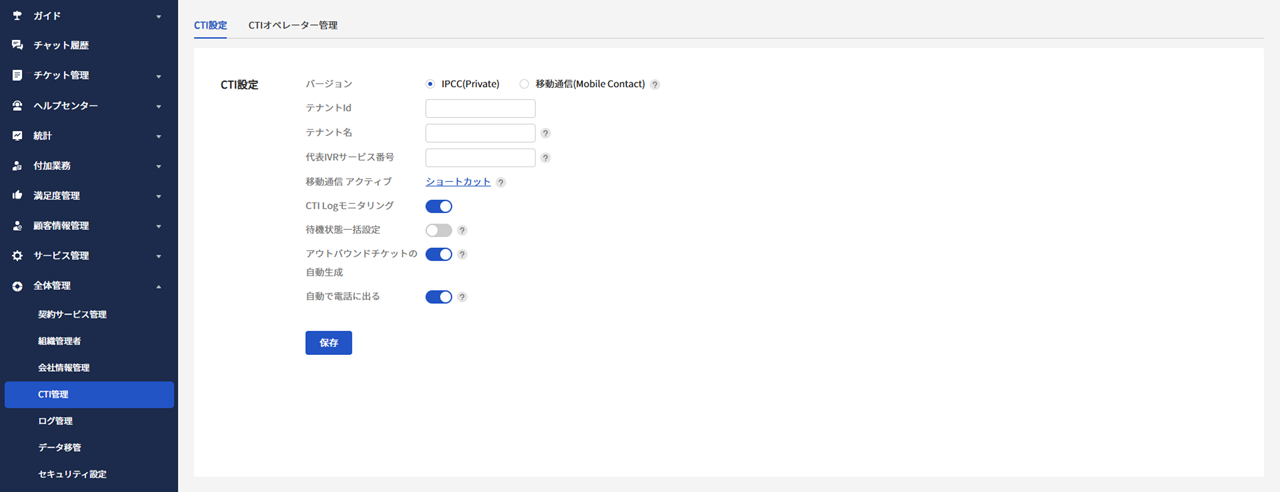This screenshot has width=1280, height=492.
Task: Click the ticket management icon in sidebar
Action: click(x=17, y=76)
